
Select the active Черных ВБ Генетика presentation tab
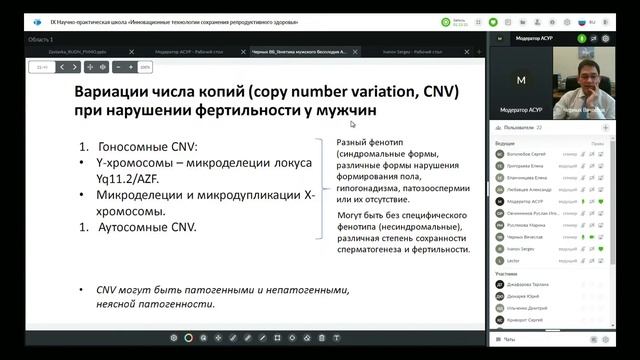click(299, 52)
